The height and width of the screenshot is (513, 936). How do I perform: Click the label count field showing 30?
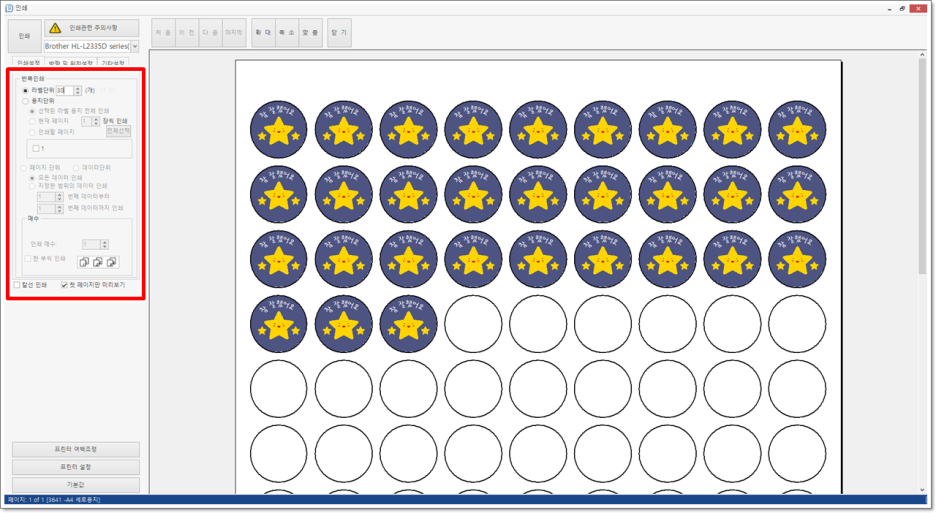click(64, 91)
